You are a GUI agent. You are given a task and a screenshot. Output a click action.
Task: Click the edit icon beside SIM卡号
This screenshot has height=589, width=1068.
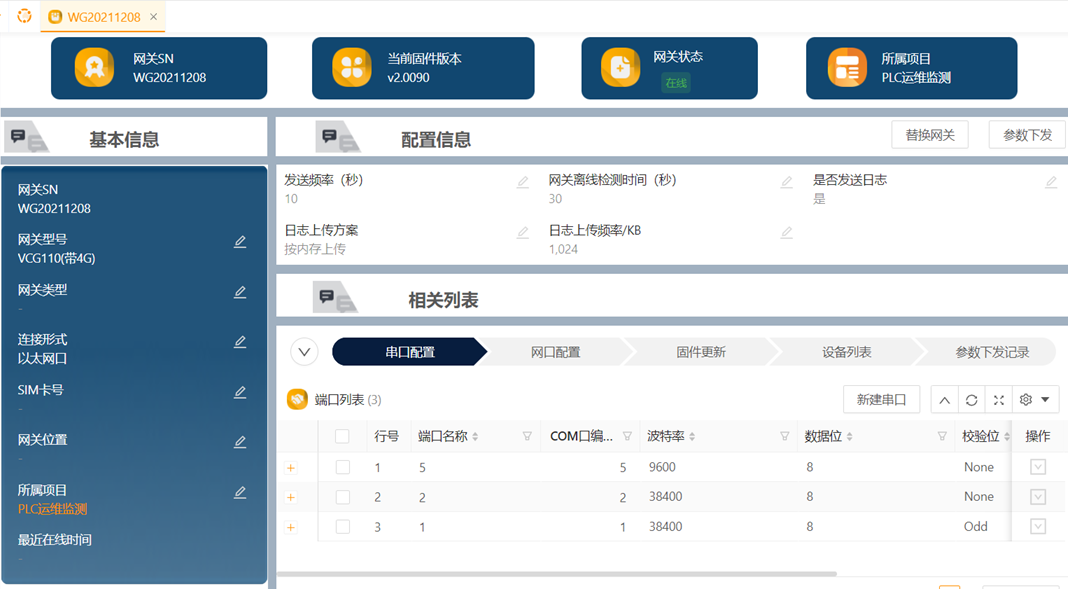pyautogui.click(x=240, y=393)
